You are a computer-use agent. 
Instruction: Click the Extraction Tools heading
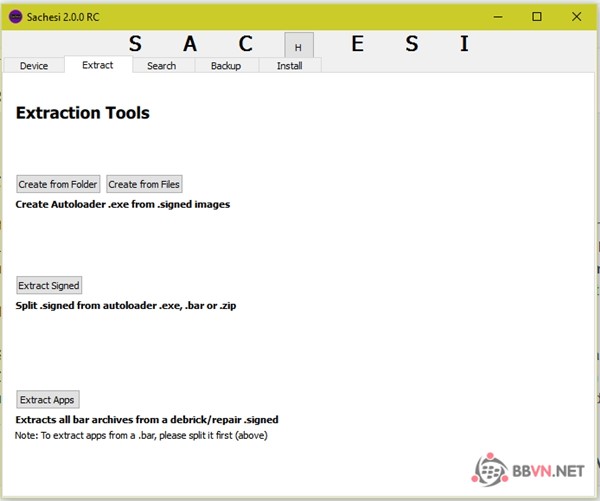tap(83, 113)
